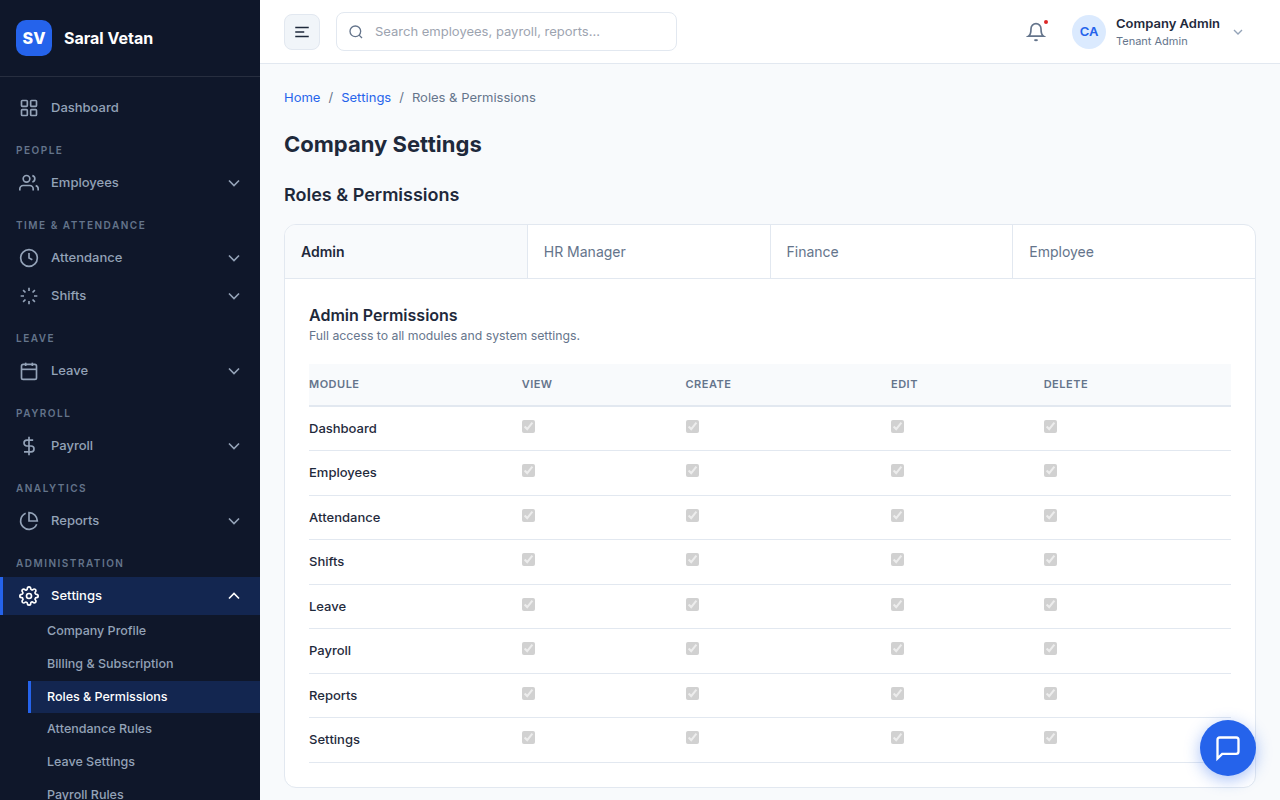Toggle Employees Create checkbox
The height and width of the screenshot is (800, 1280).
(692, 471)
